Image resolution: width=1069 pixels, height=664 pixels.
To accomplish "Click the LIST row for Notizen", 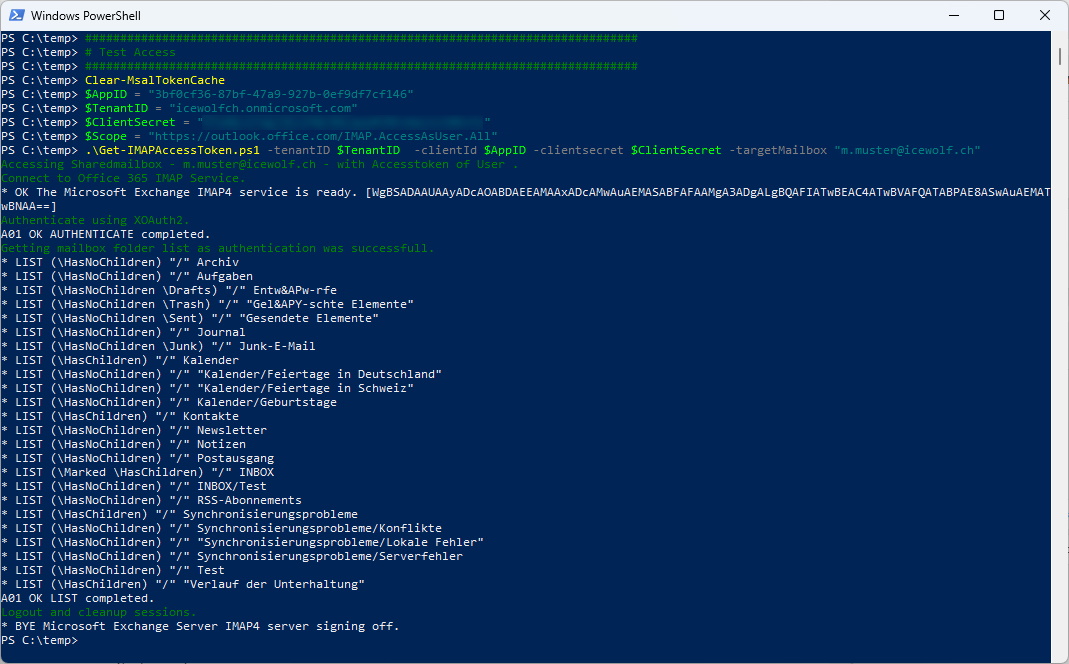I will (x=123, y=444).
